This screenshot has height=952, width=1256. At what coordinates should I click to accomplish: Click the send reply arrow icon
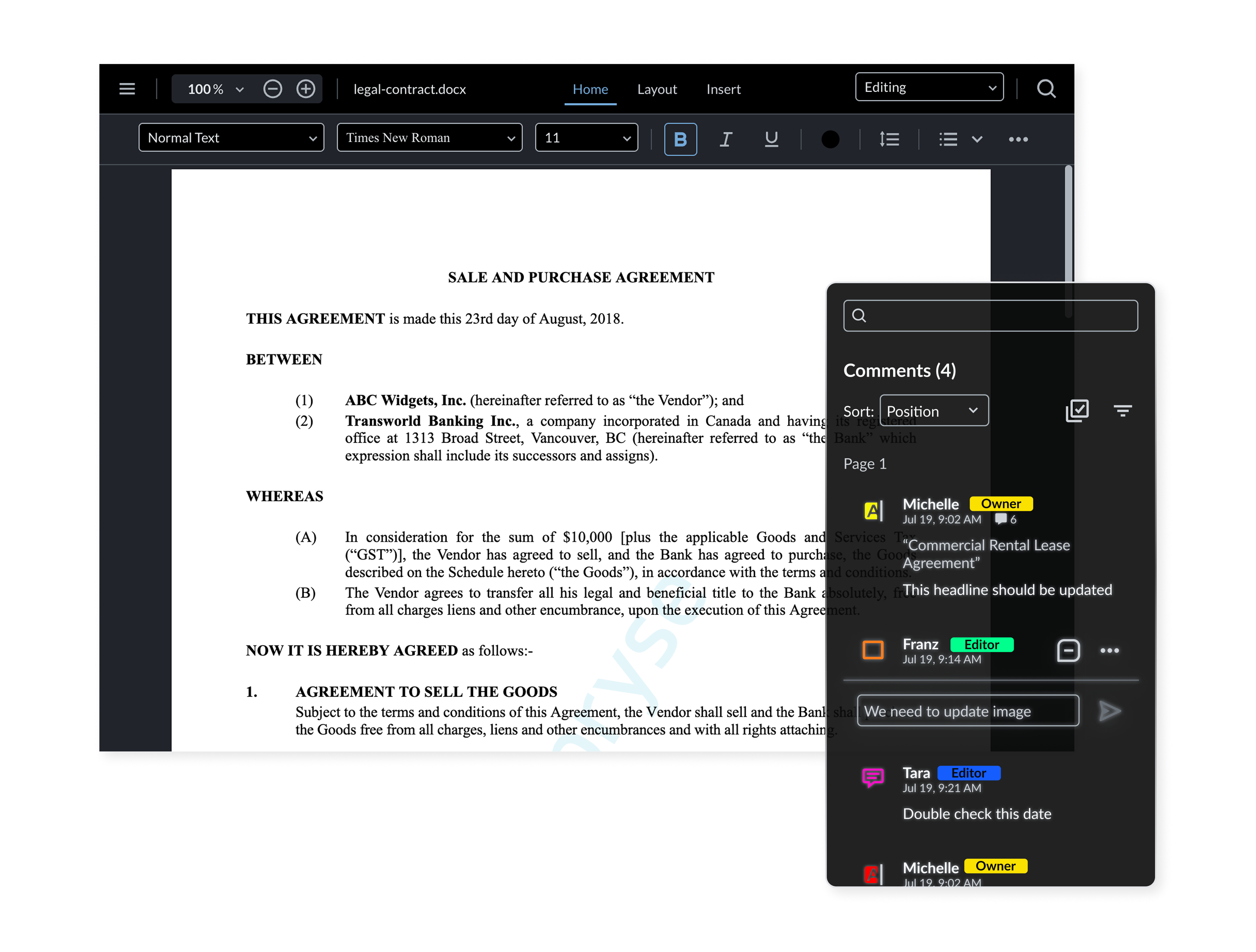tap(1110, 711)
